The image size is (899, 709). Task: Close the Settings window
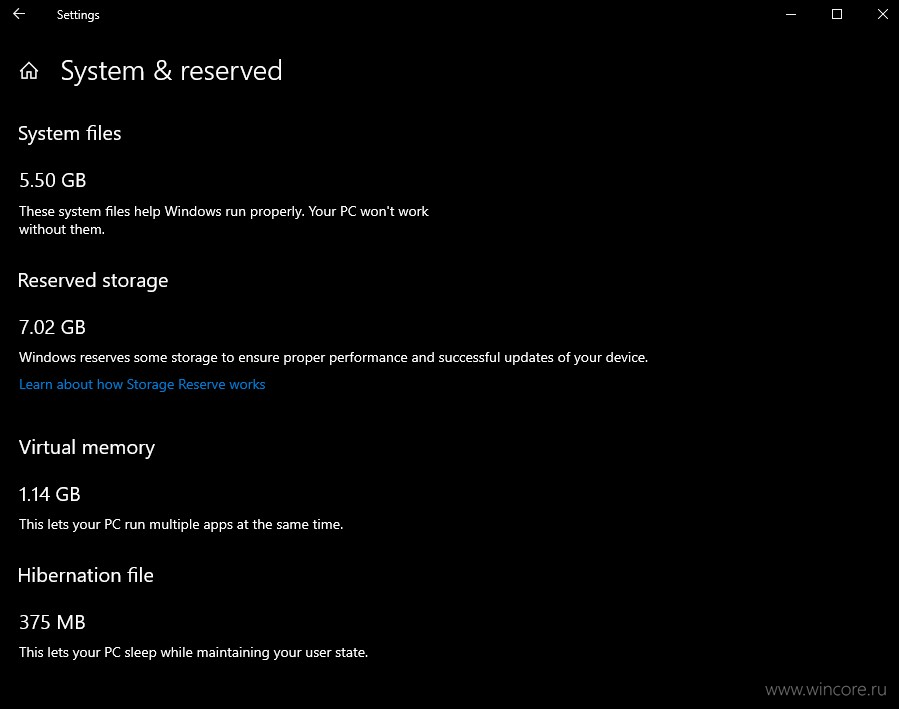pos(883,14)
